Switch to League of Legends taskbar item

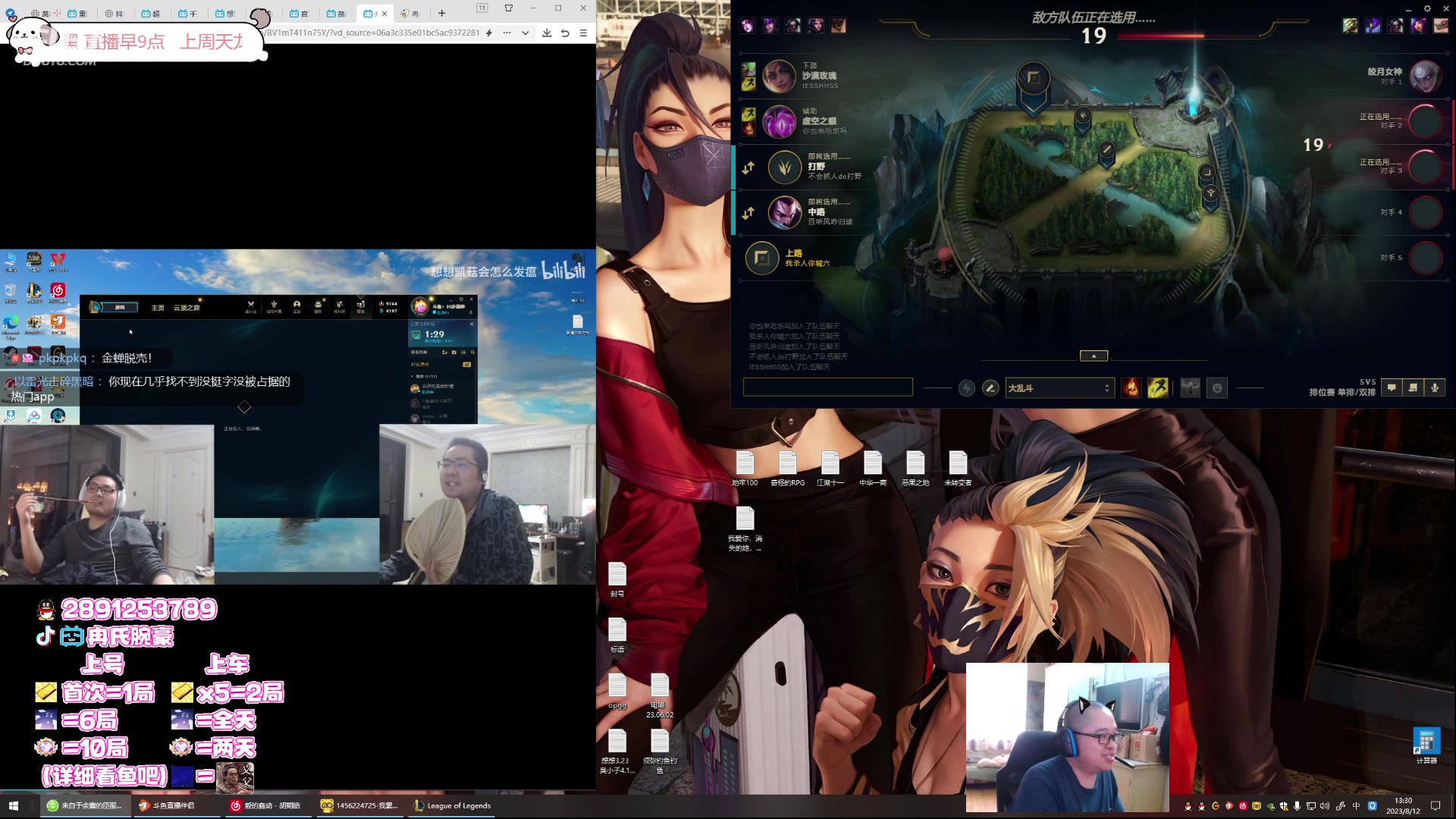click(x=452, y=805)
